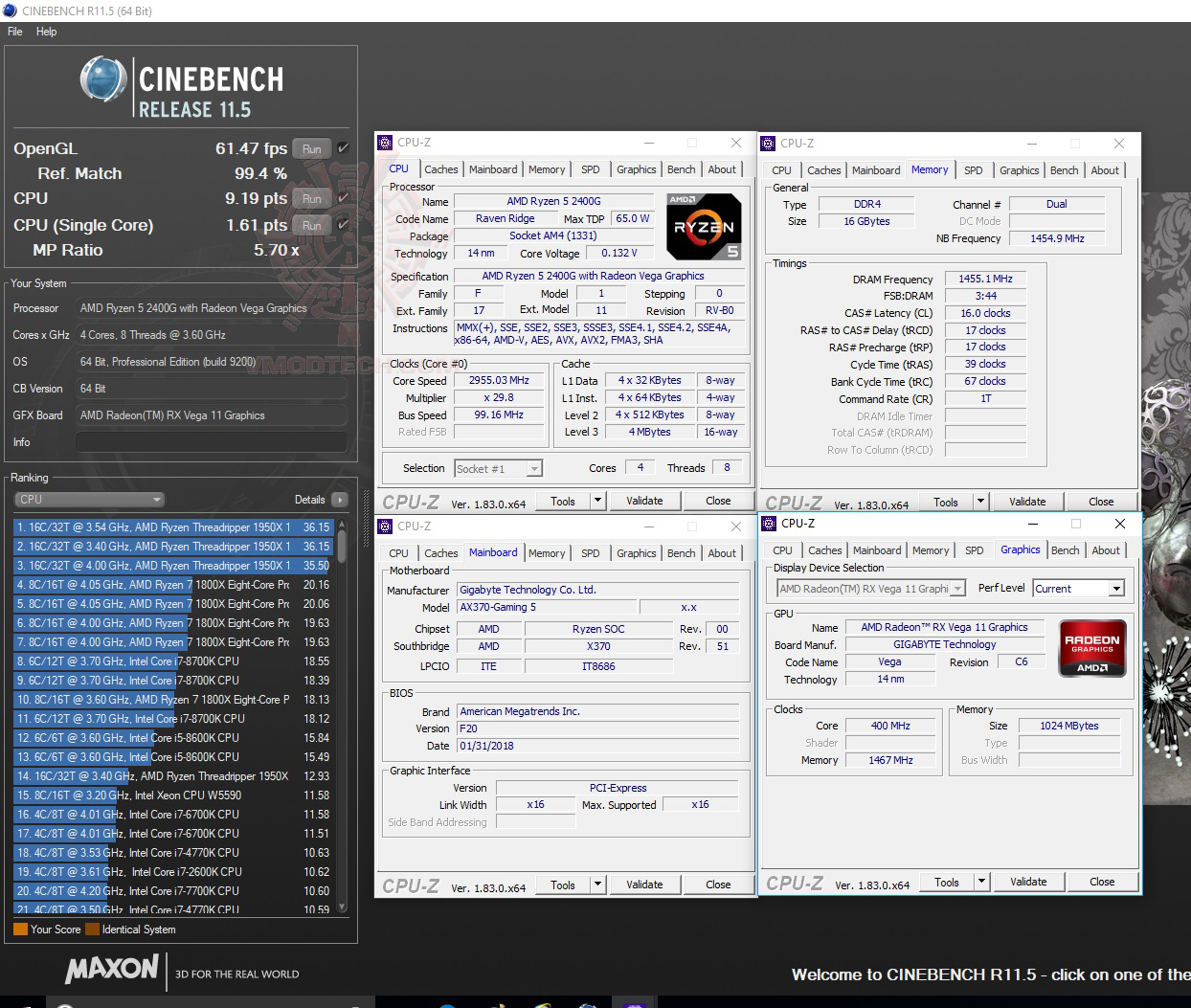This screenshot has width=1191, height=1008.
Task: Click the CPU-Z icon in the Mainboard window titlebar
Action: [387, 526]
